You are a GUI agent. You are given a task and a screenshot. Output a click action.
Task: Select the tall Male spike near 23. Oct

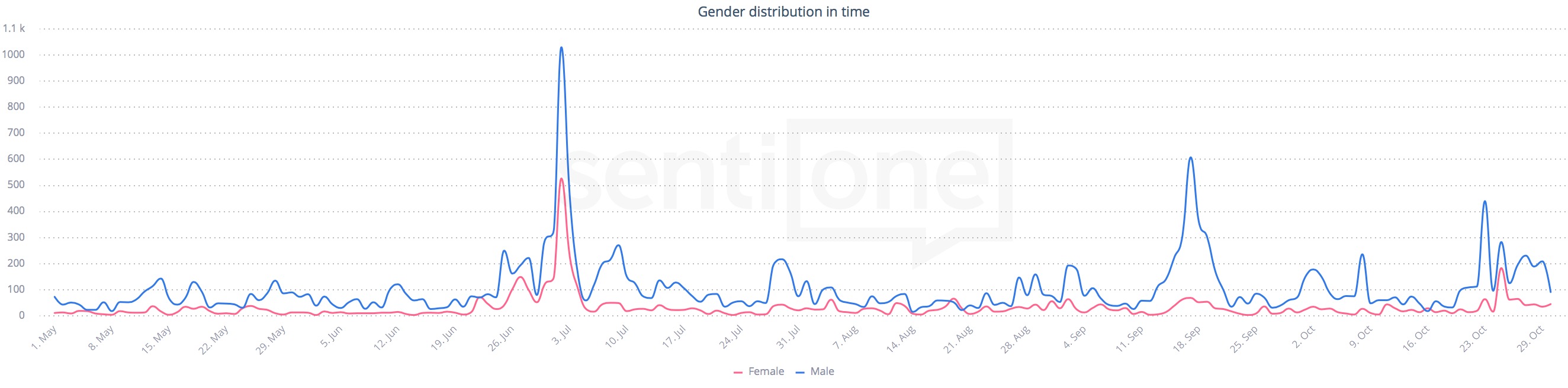(x=1485, y=202)
